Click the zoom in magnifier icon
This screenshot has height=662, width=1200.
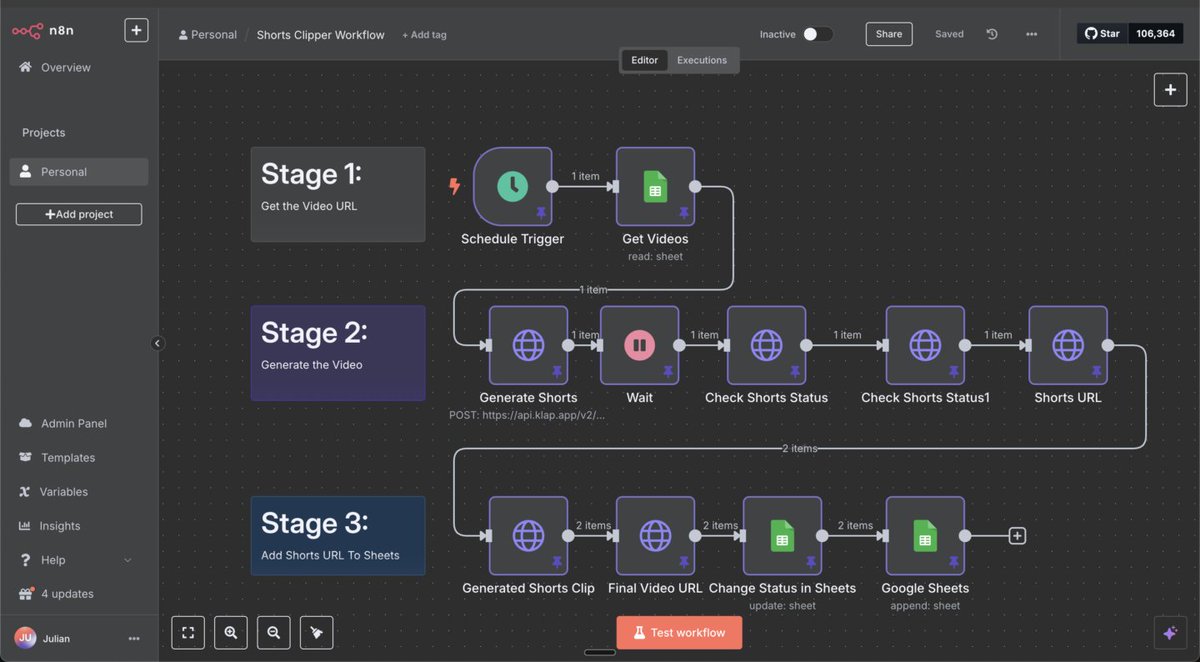230,632
